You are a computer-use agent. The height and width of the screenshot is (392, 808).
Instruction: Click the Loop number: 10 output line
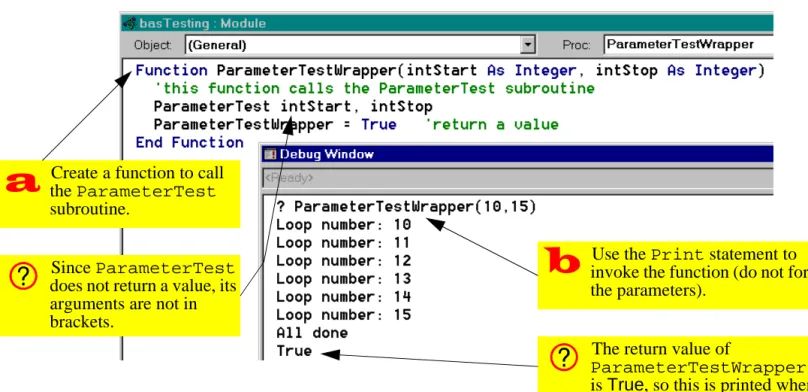344,225
